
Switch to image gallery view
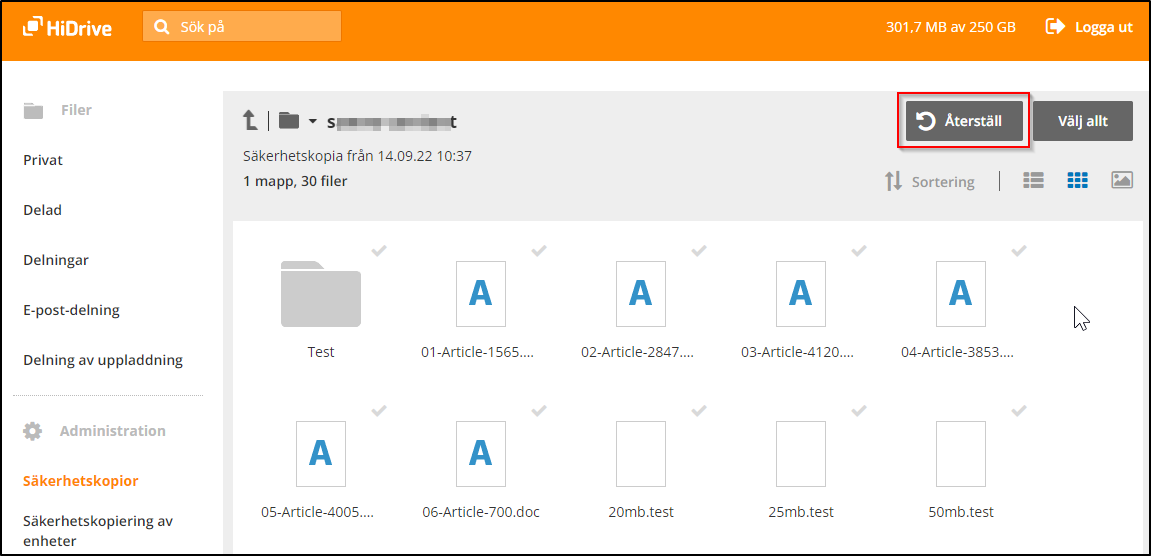click(x=1121, y=180)
